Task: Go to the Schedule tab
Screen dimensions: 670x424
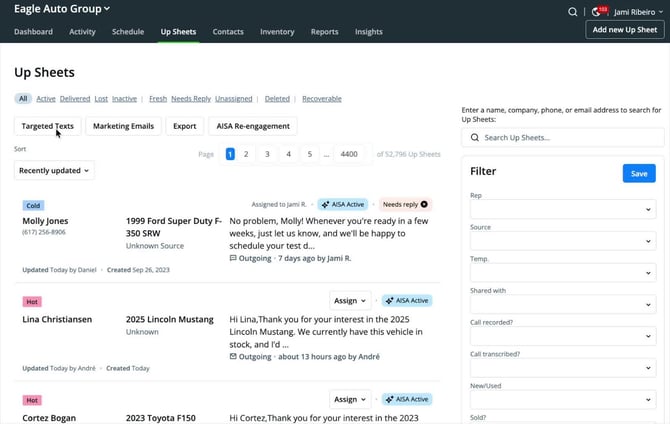Action: point(128,32)
